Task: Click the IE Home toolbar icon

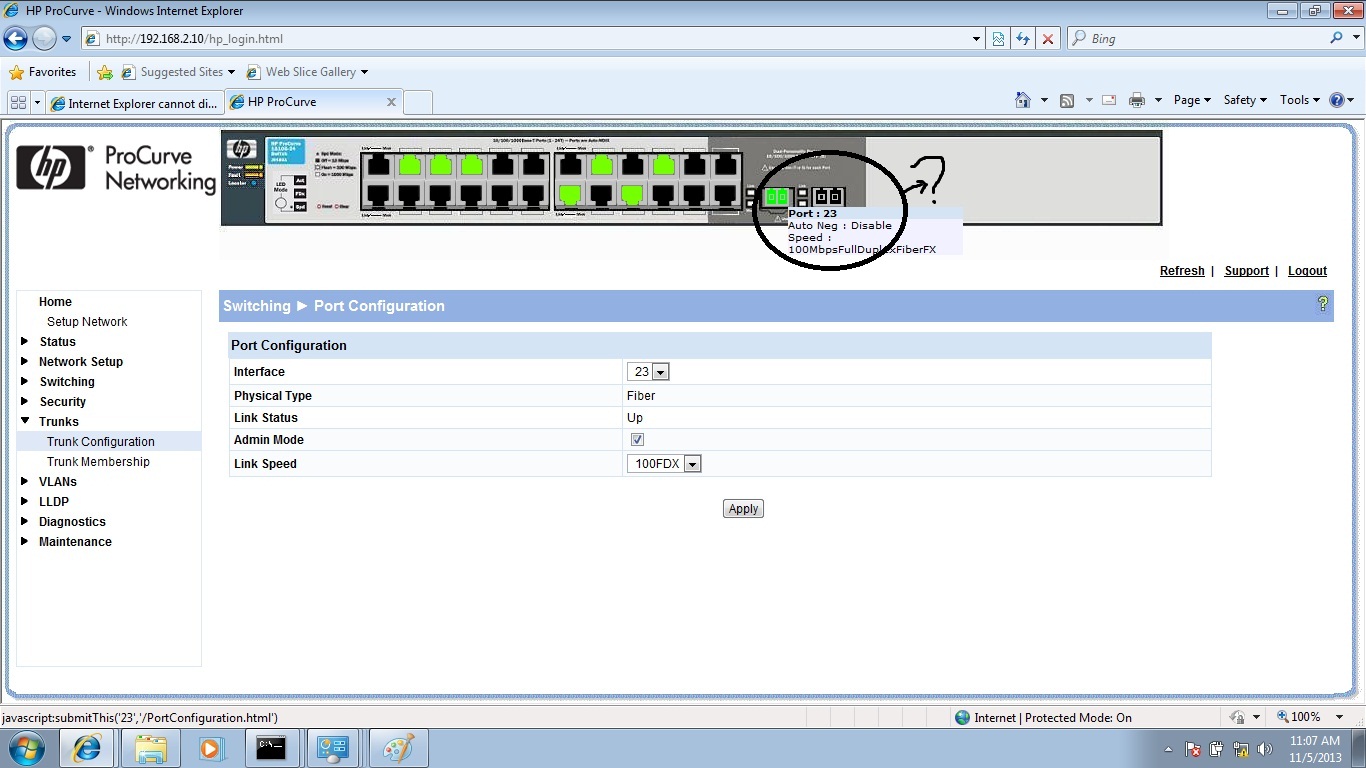Action: [x=1022, y=100]
